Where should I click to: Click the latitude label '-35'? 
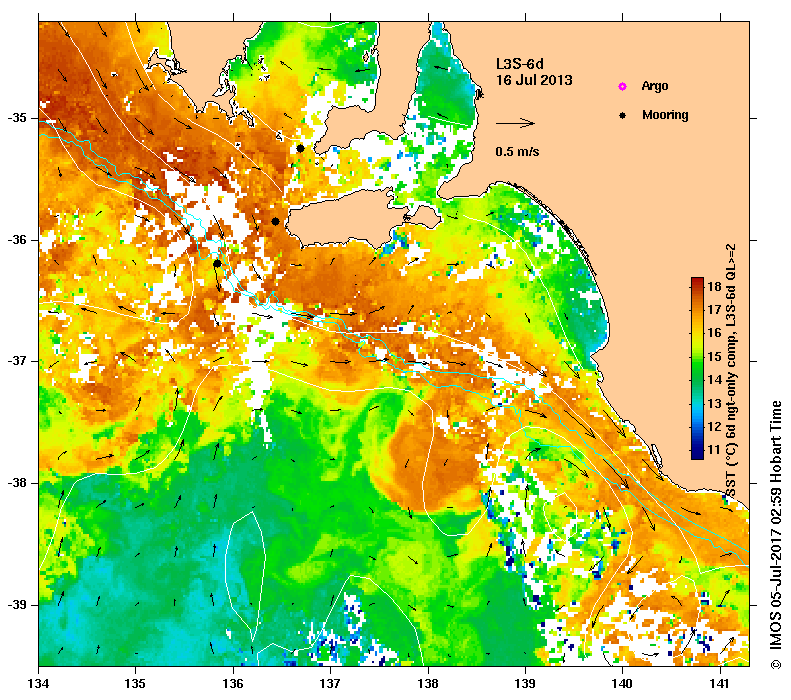tap(17, 118)
